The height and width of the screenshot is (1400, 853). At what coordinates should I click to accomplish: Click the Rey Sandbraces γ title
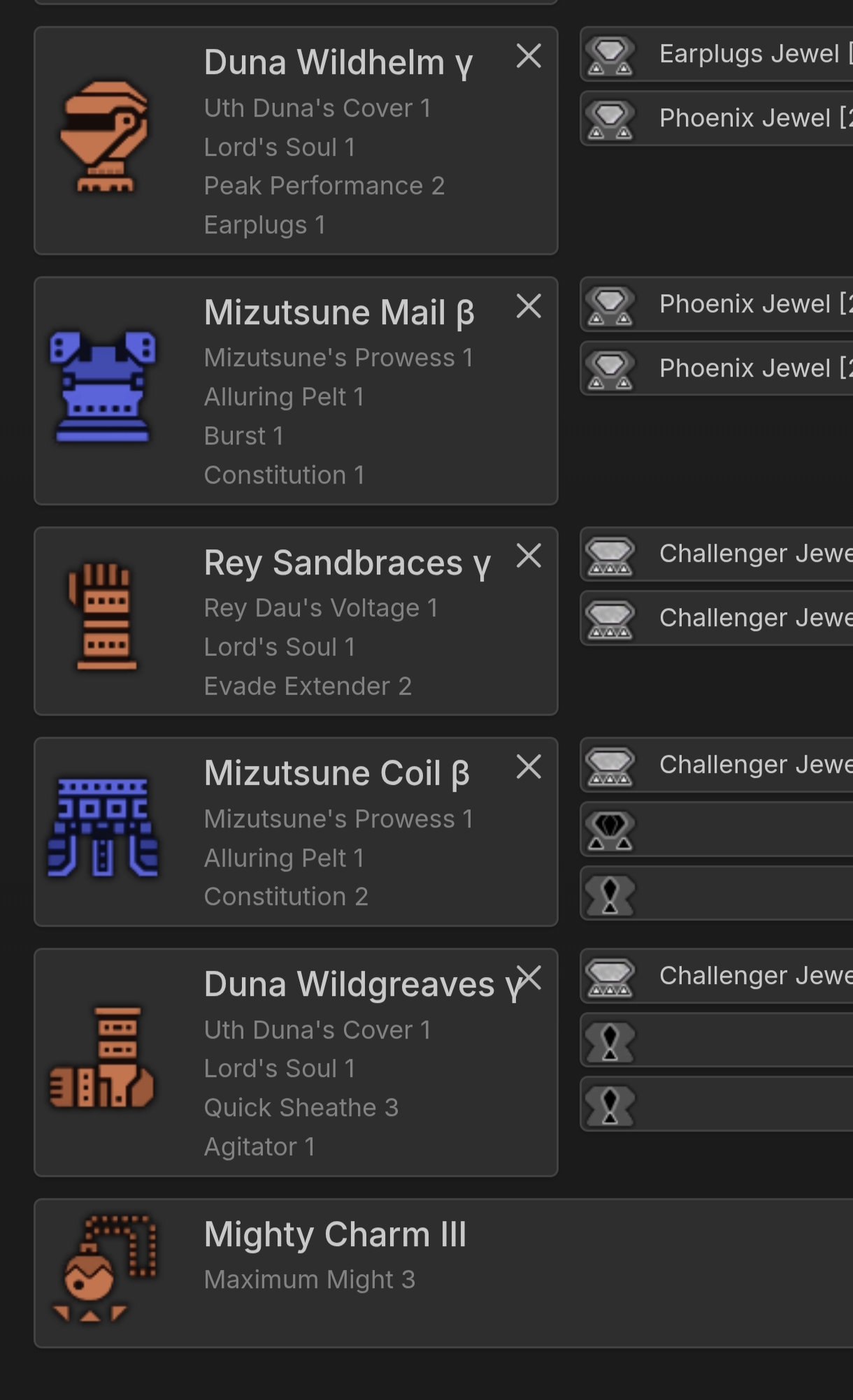pyautogui.click(x=347, y=563)
